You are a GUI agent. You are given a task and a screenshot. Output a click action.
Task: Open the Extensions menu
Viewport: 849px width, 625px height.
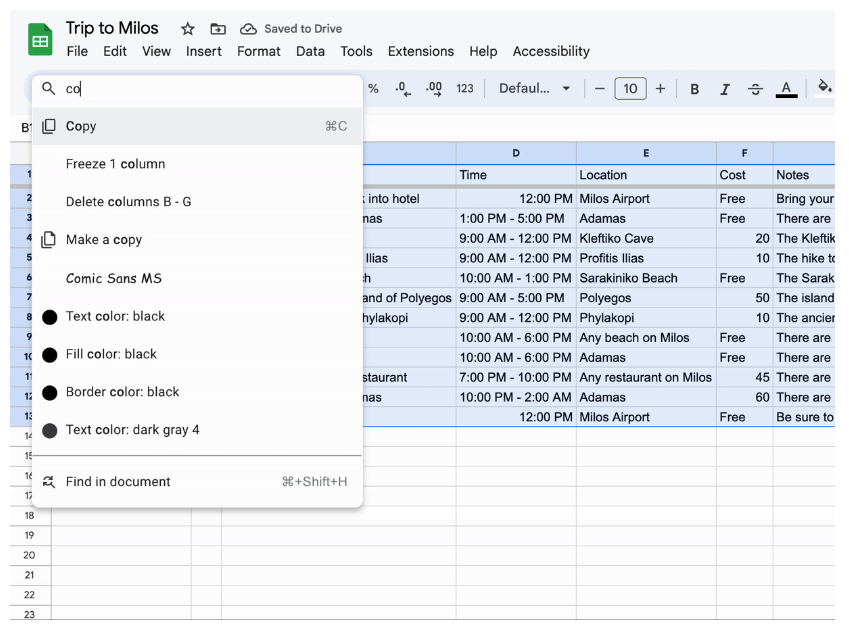pyautogui.click(x=421, y=51)
